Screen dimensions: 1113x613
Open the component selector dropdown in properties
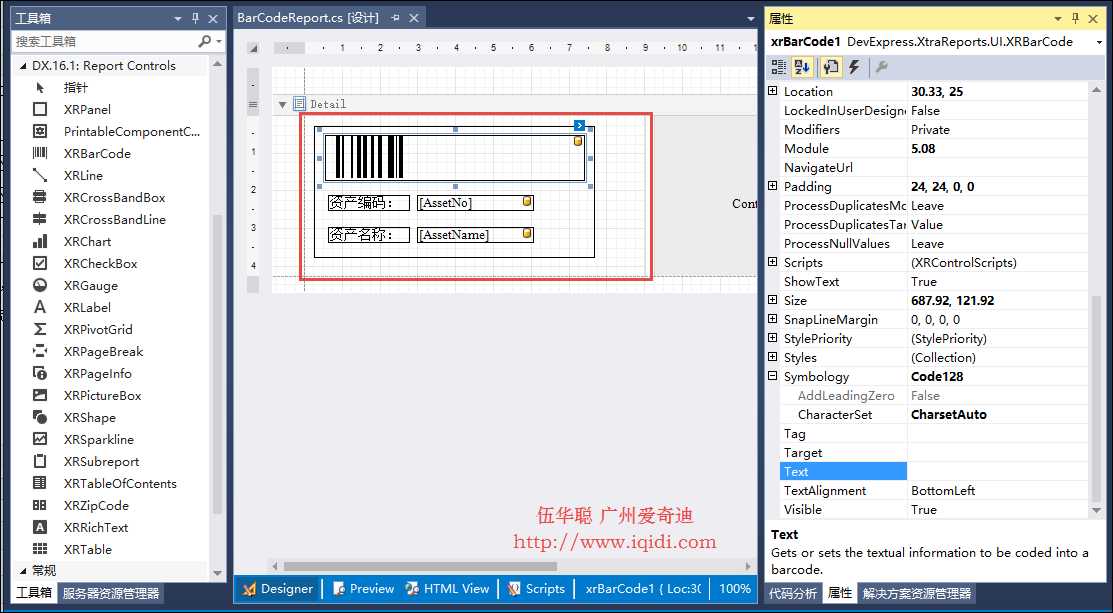(x=1099, y=43)
